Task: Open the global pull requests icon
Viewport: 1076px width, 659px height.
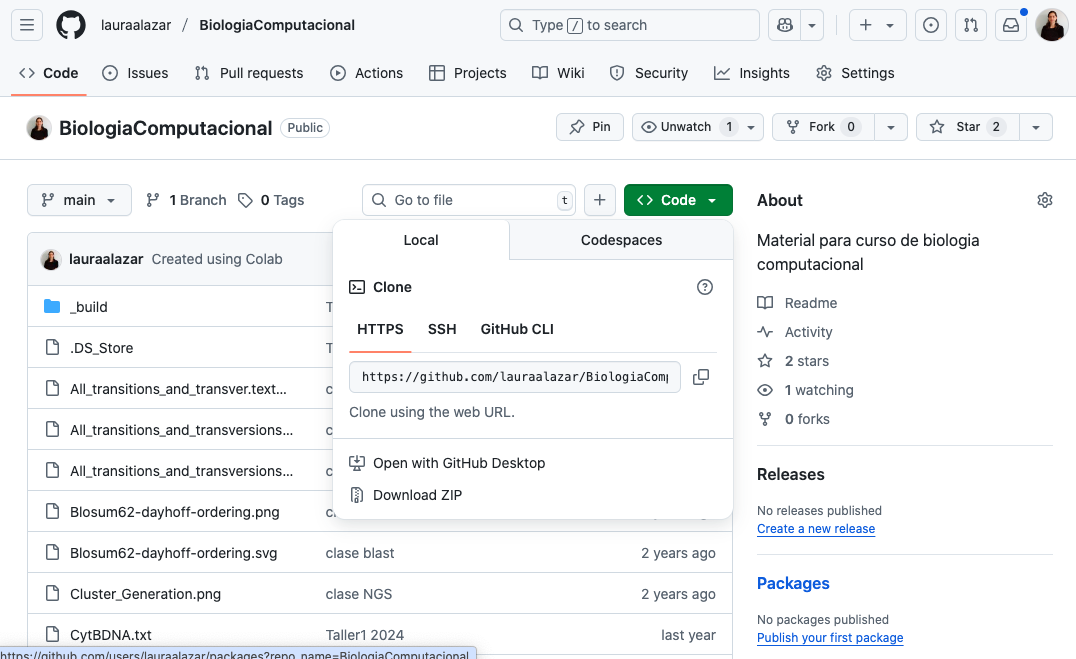Action: pos(970,25)
